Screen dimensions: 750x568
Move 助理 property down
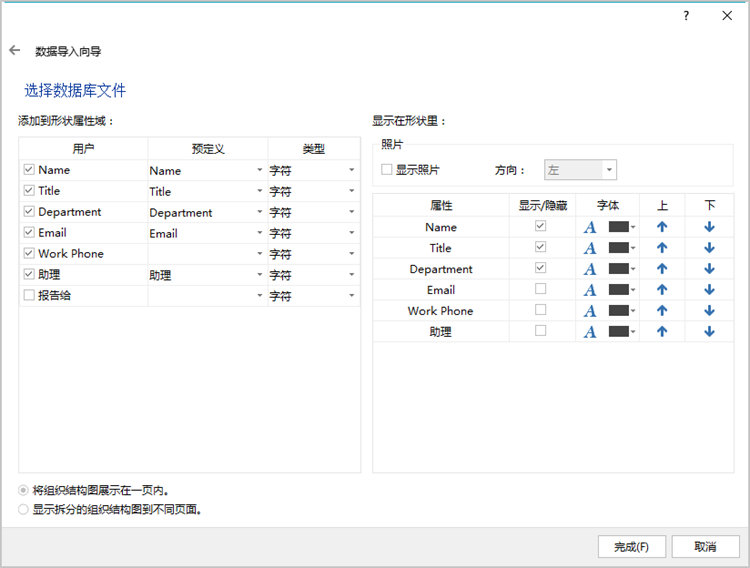pyautogui.click(x=709, y=332)
